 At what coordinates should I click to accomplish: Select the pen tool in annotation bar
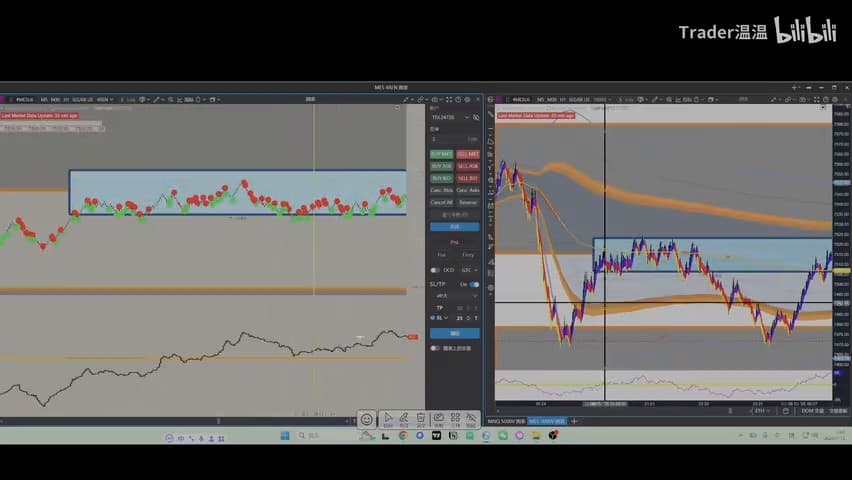pos(404,419)
